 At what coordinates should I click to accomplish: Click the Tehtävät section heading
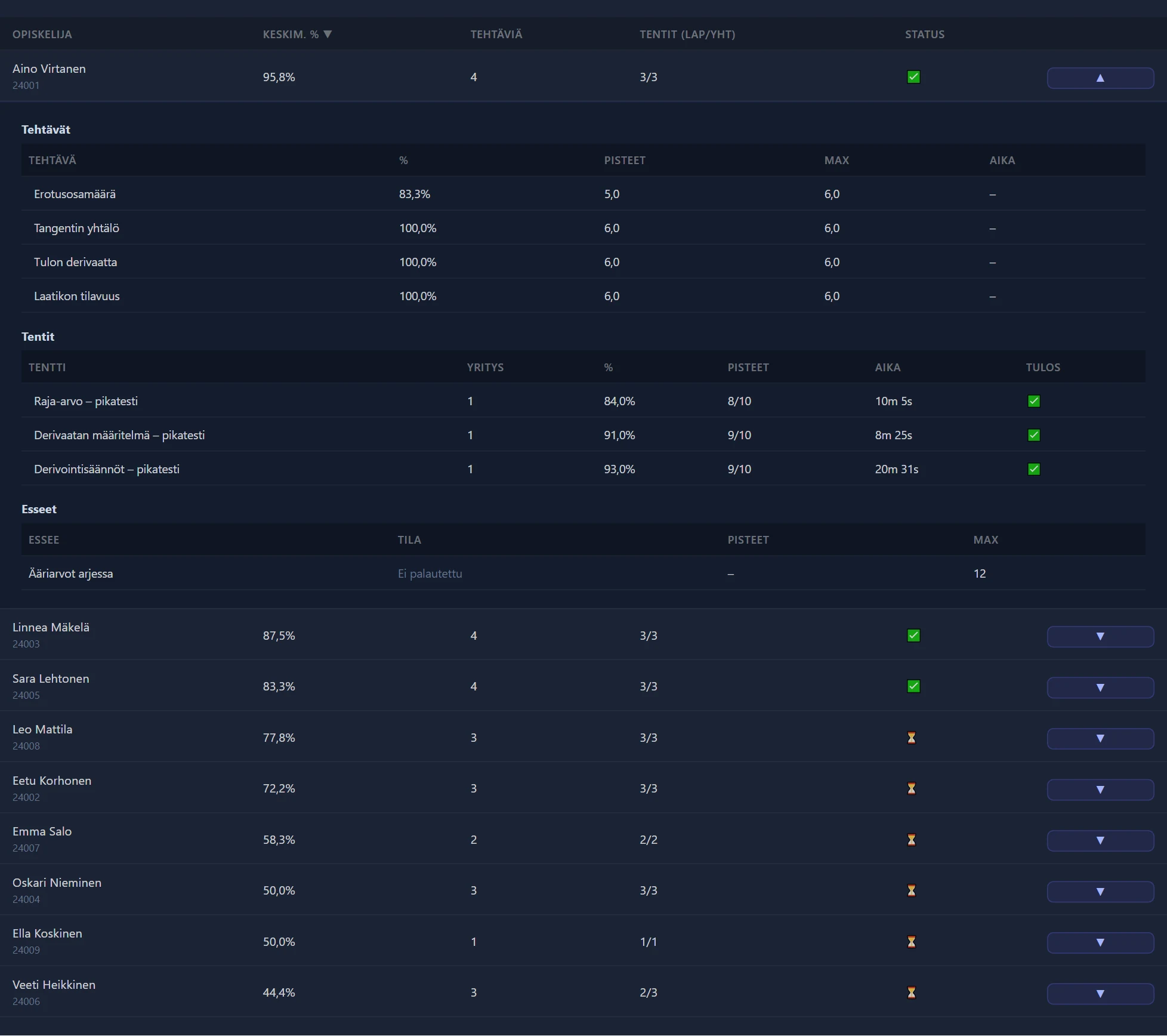click(46, 129)
